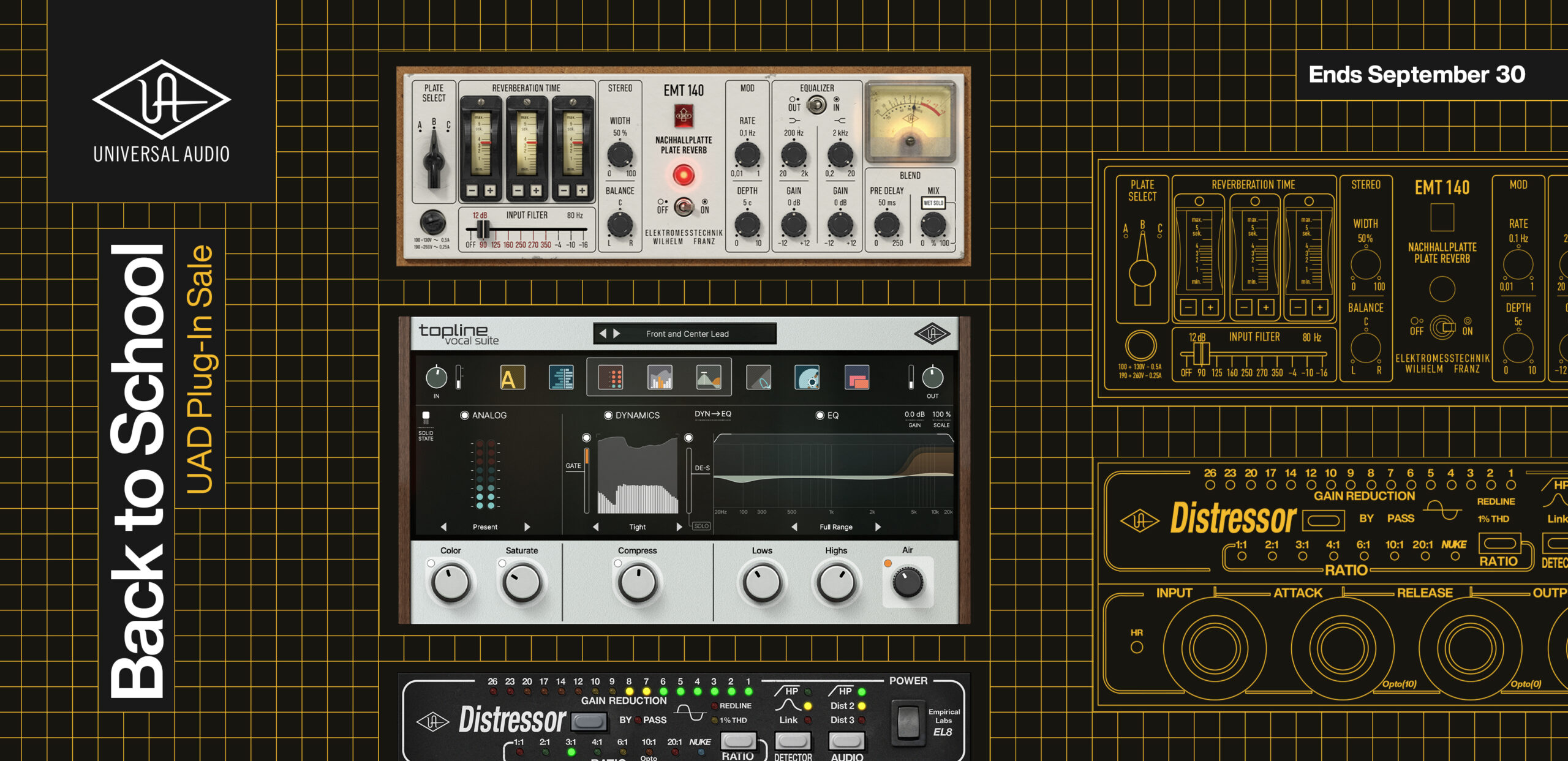The height and width of the screenshot is (761, 1568).
Task: Choose the mountain-shaped EQ module icon
Action: click(709, 378)
